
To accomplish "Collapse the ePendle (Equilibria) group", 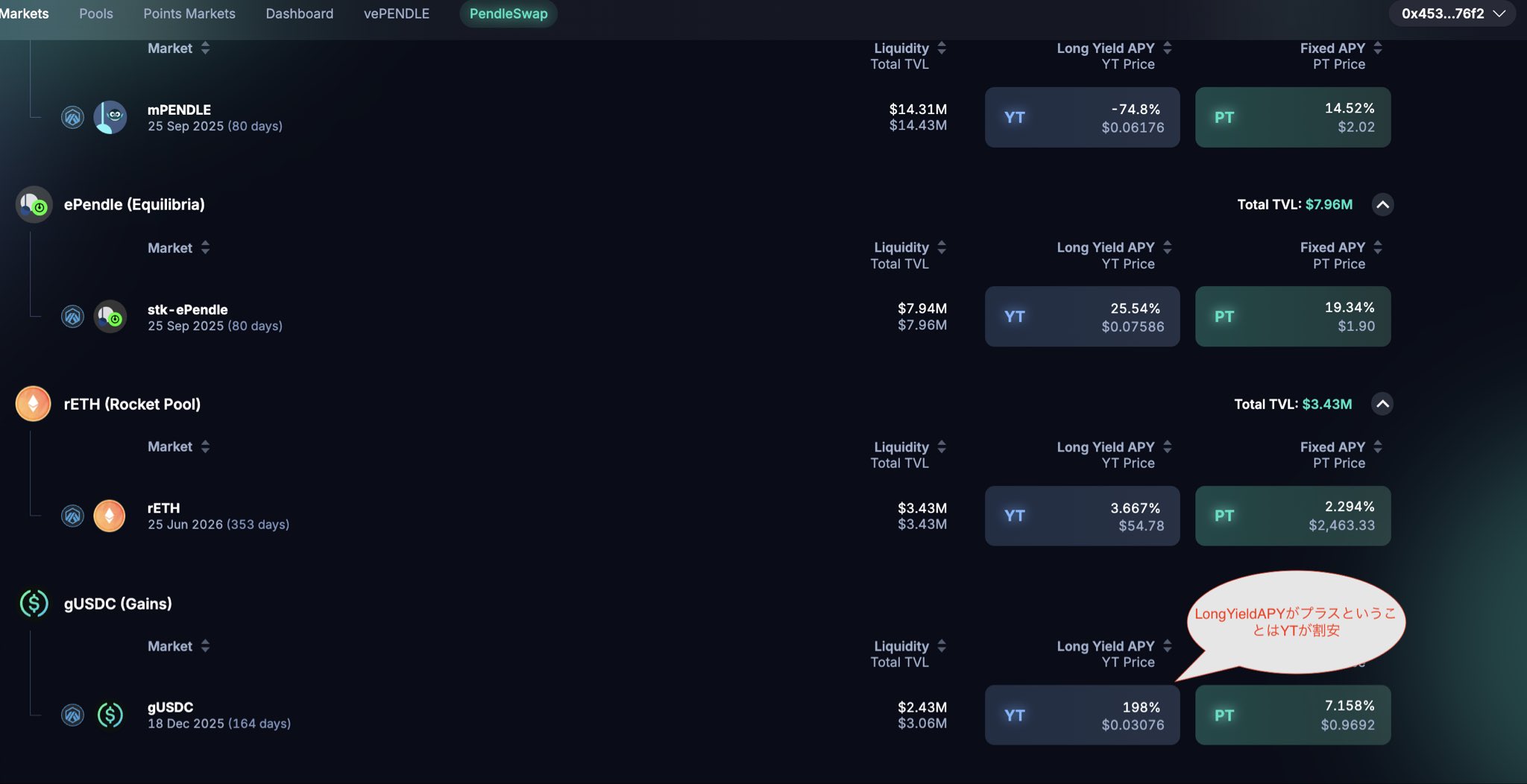I will coord(1382,204).
